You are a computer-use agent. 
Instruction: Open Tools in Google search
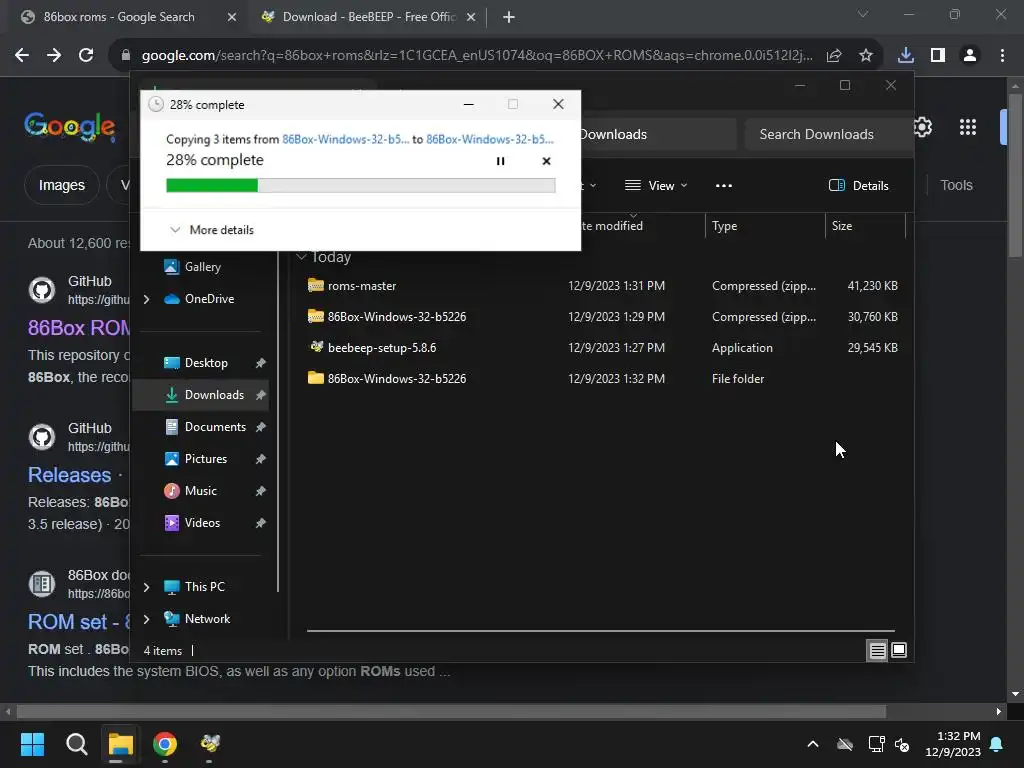pyautogui.click(x=956, y=185)
